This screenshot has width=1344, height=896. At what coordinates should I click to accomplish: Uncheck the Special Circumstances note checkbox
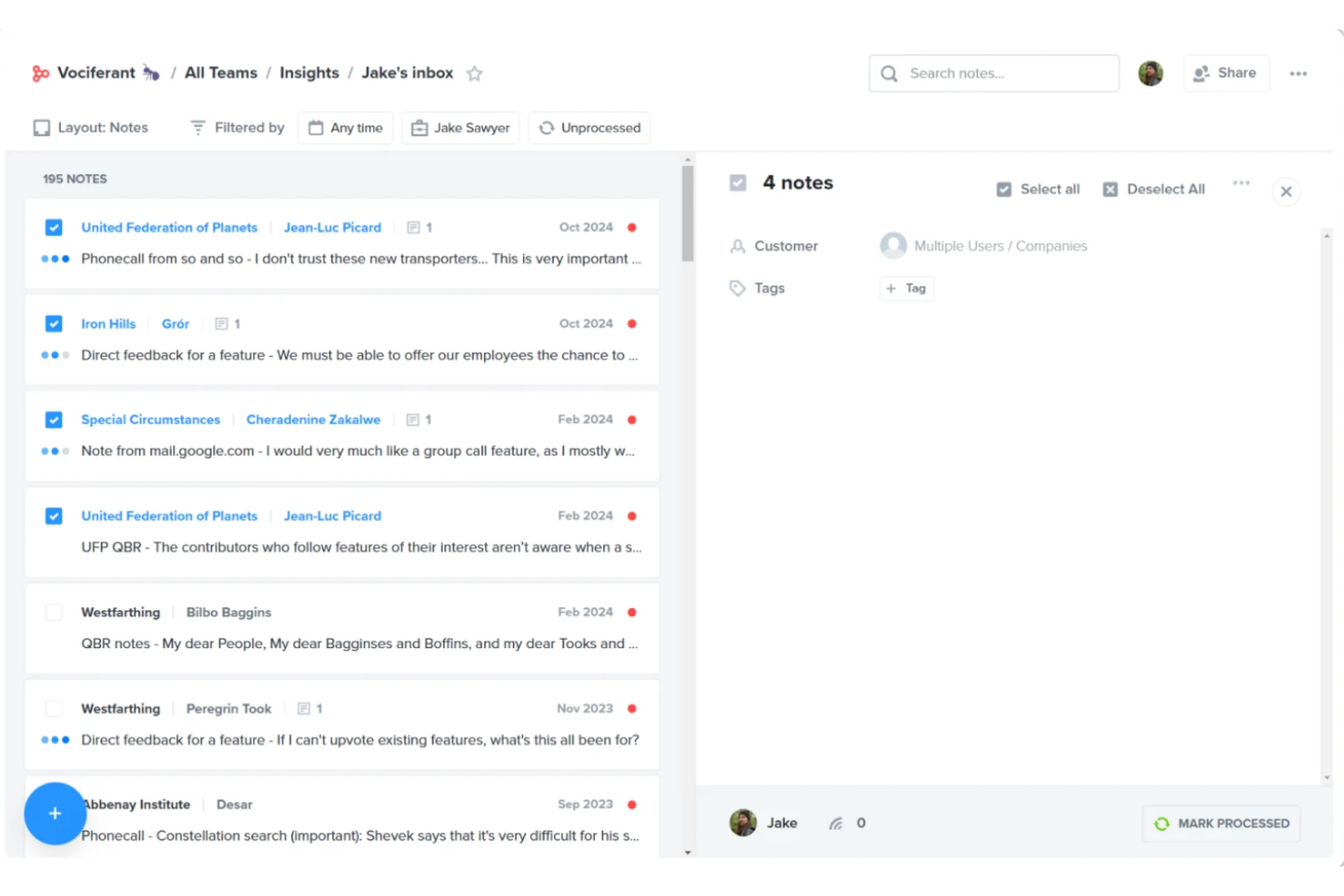[54, 420]
